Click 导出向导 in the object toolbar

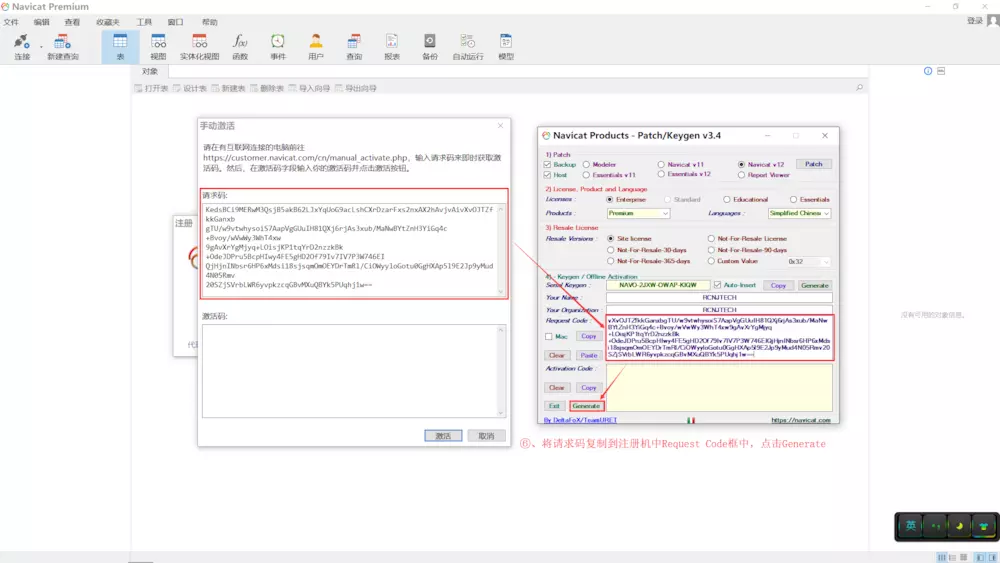coord(356,88)
